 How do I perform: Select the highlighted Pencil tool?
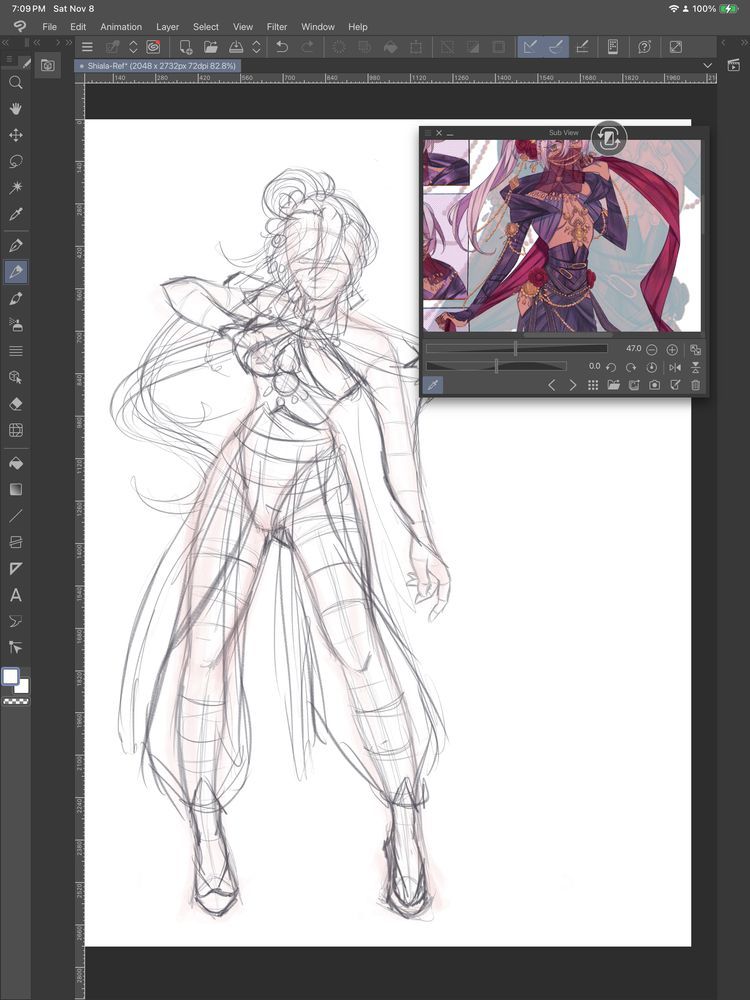tap(16, 272)
